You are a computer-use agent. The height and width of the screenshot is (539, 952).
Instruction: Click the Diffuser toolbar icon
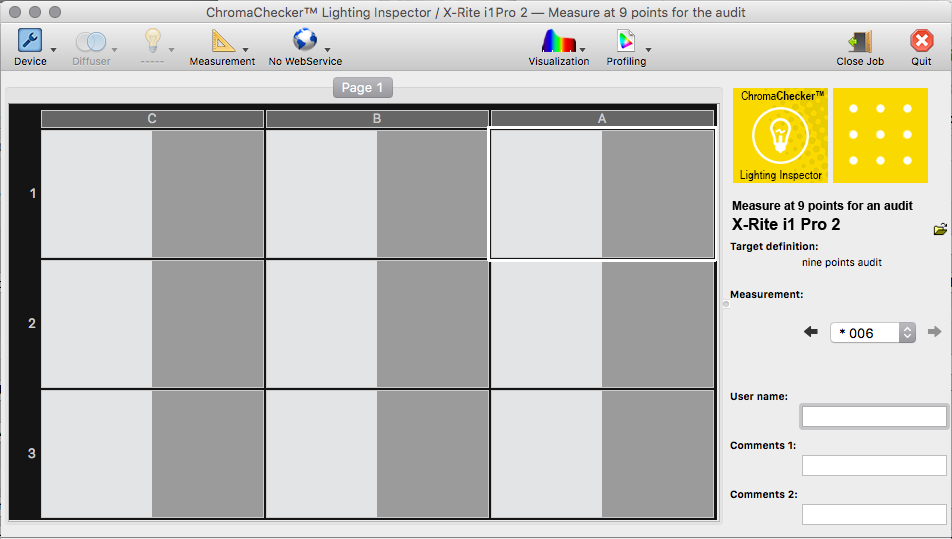91,41
